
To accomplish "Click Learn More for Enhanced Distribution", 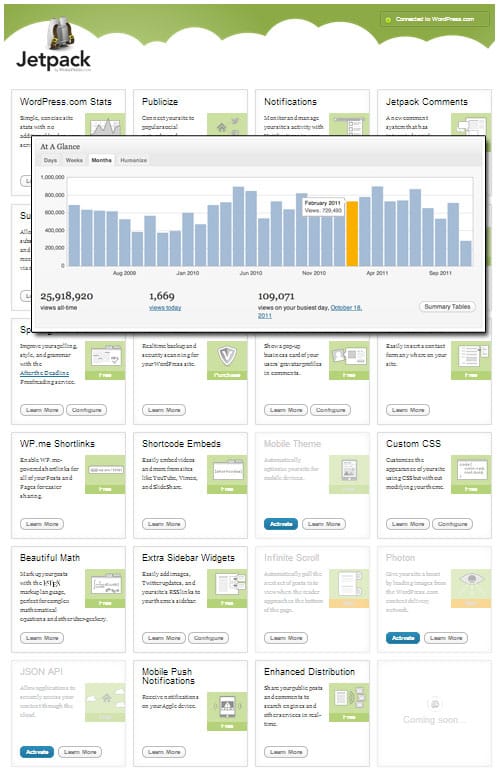I will pos(286,752).
